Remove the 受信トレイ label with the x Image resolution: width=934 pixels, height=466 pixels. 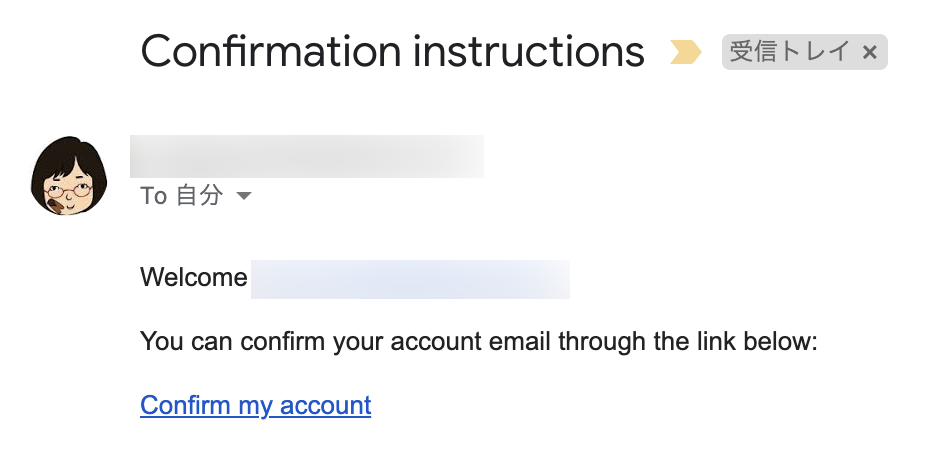(869, 53)
